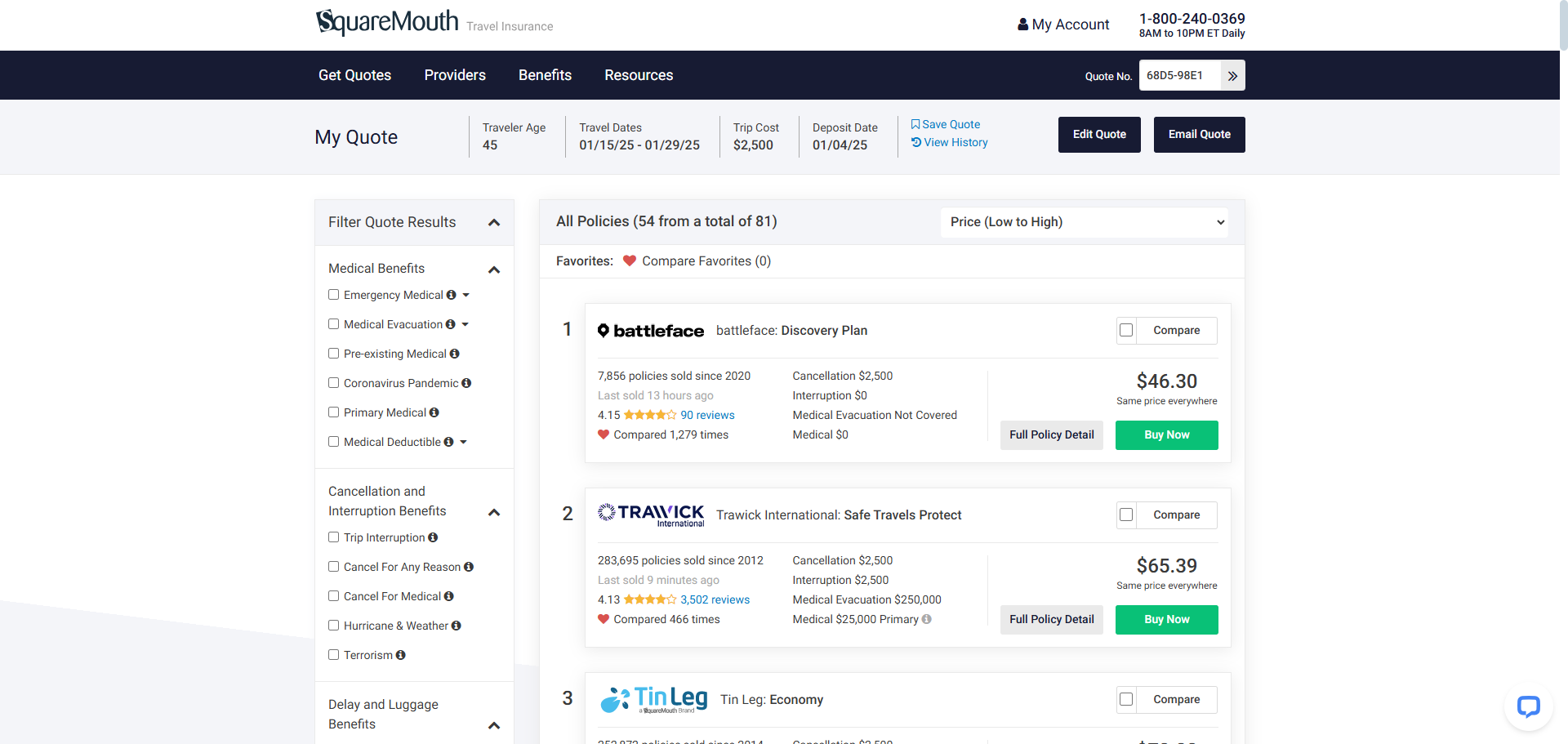1568x744 pixels.
Task: Tick Compare checkbox for Trawick Safe Travels Protect
Action: [x=1126, y=515]
